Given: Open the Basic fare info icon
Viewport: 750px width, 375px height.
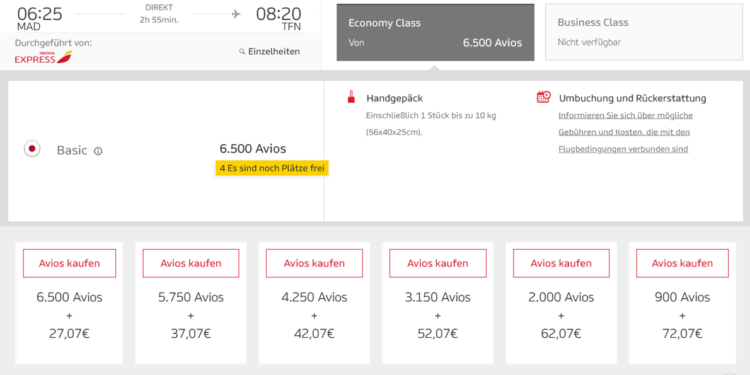Looking at the screenshot, I should 98,151.
